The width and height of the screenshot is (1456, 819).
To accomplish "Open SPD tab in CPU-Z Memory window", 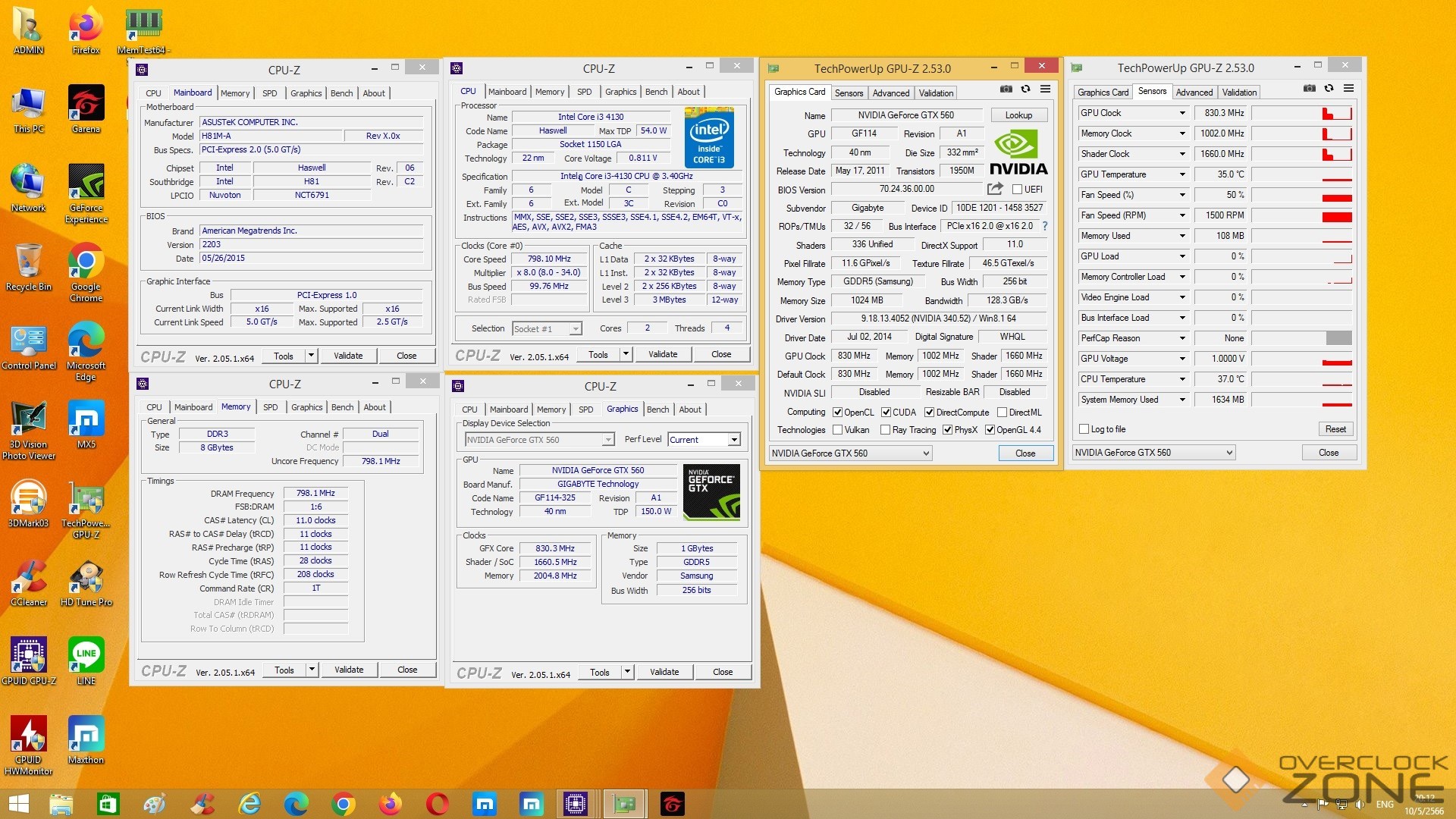I will click(270, 407).
